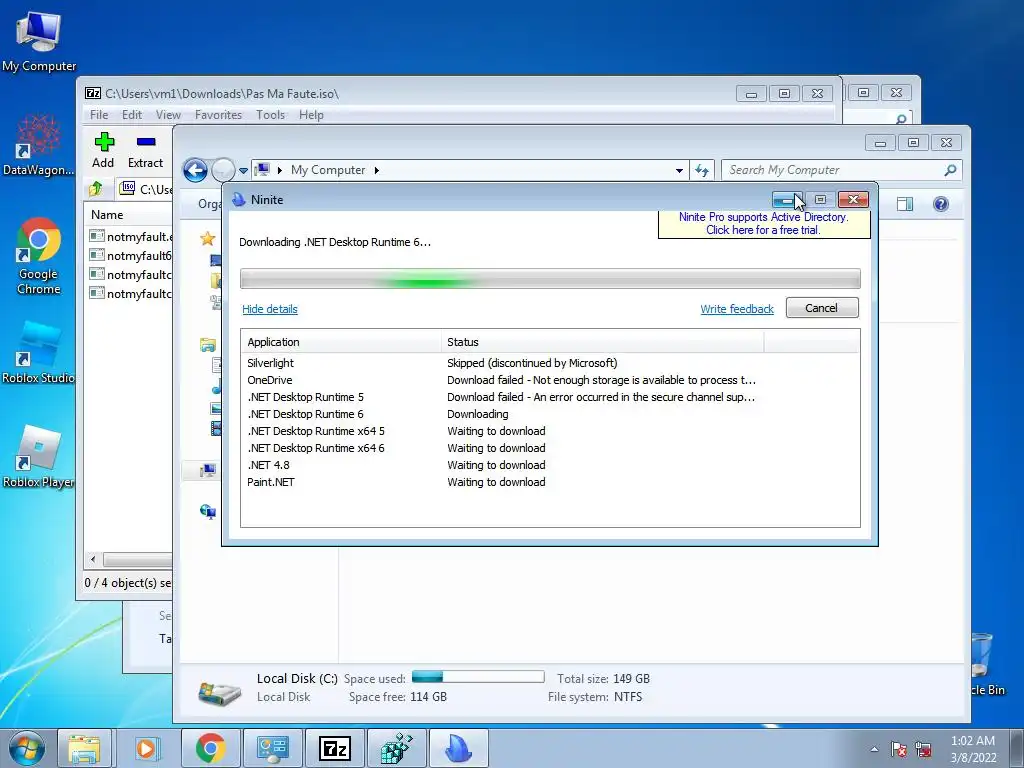Click the Ninite title bar icon
Image resolution: width=1024 pixels, height=768 pixels.
point(239,200)
